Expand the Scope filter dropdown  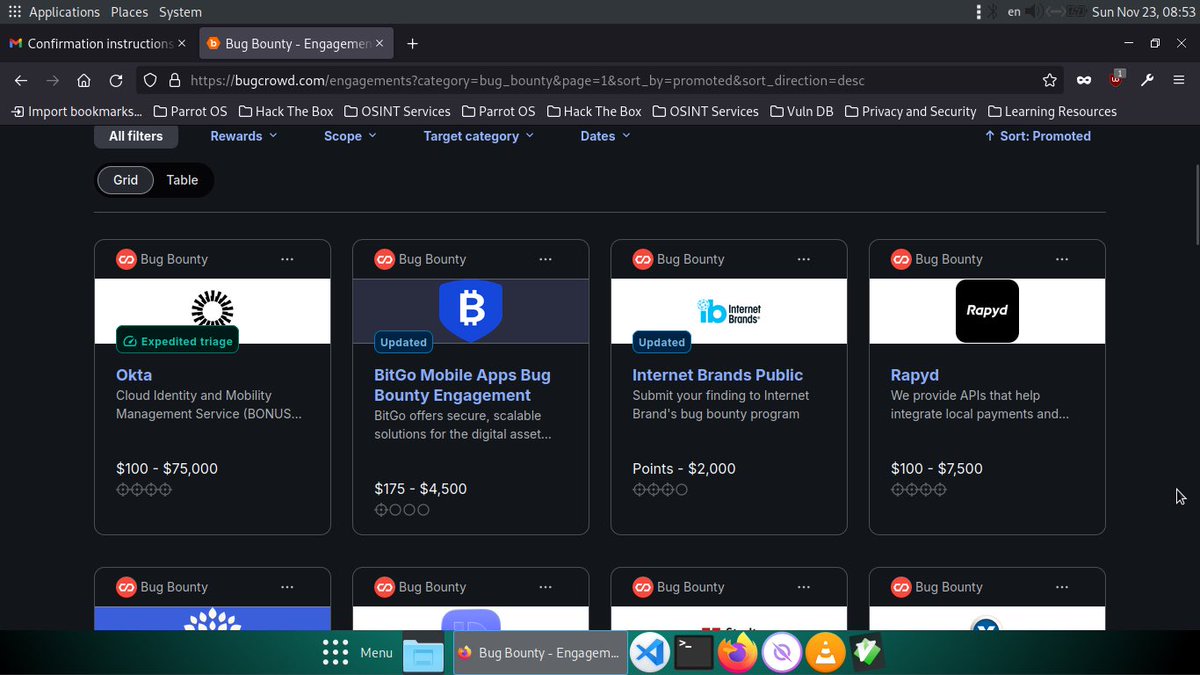click(x=350, y=136)
